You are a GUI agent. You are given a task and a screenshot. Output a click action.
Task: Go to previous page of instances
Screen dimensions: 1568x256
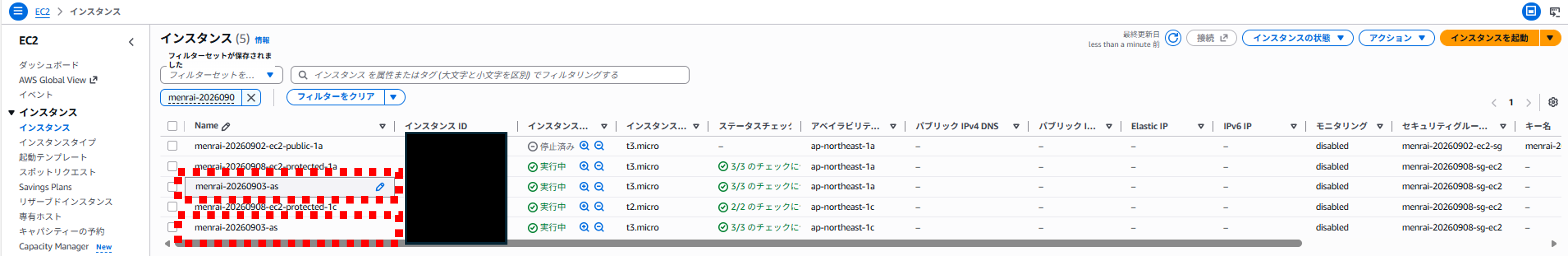[1494, 103]
